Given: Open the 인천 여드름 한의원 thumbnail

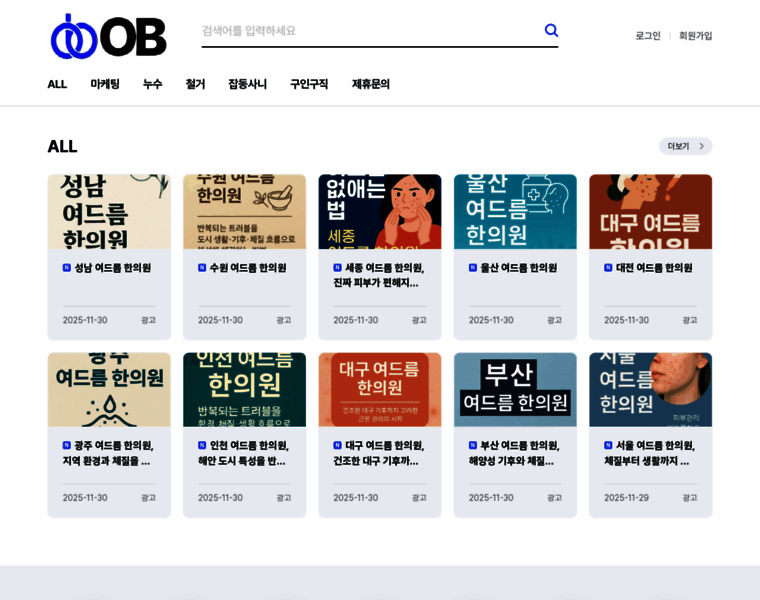Looking at the screenshot, I should point(244,390).
